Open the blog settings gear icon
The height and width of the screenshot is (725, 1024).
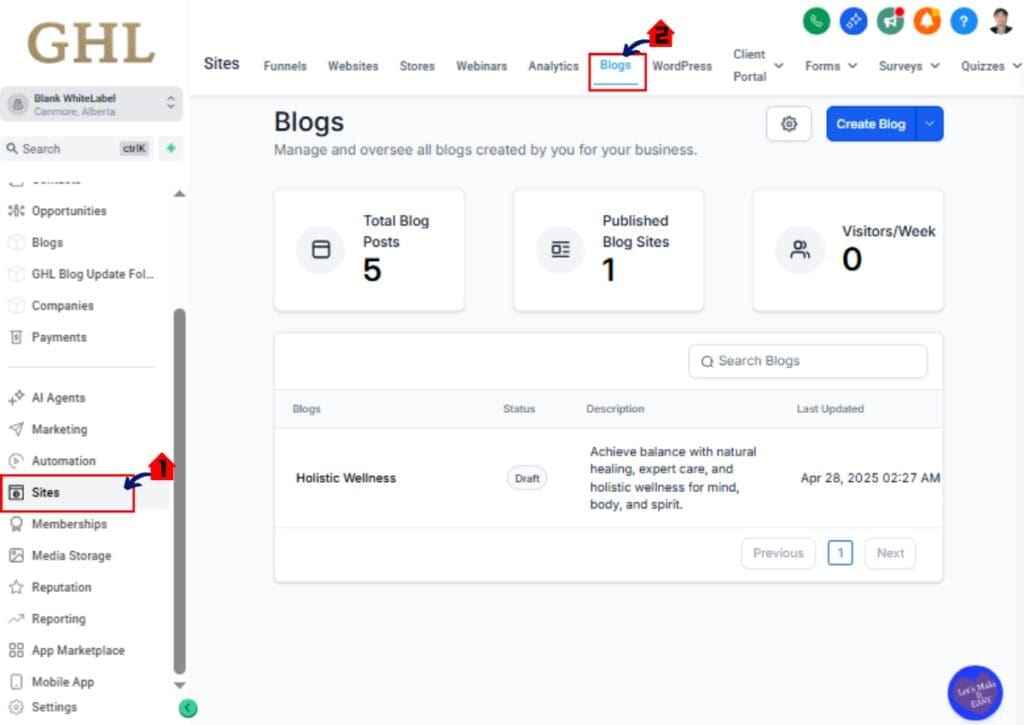coord(788,123)
